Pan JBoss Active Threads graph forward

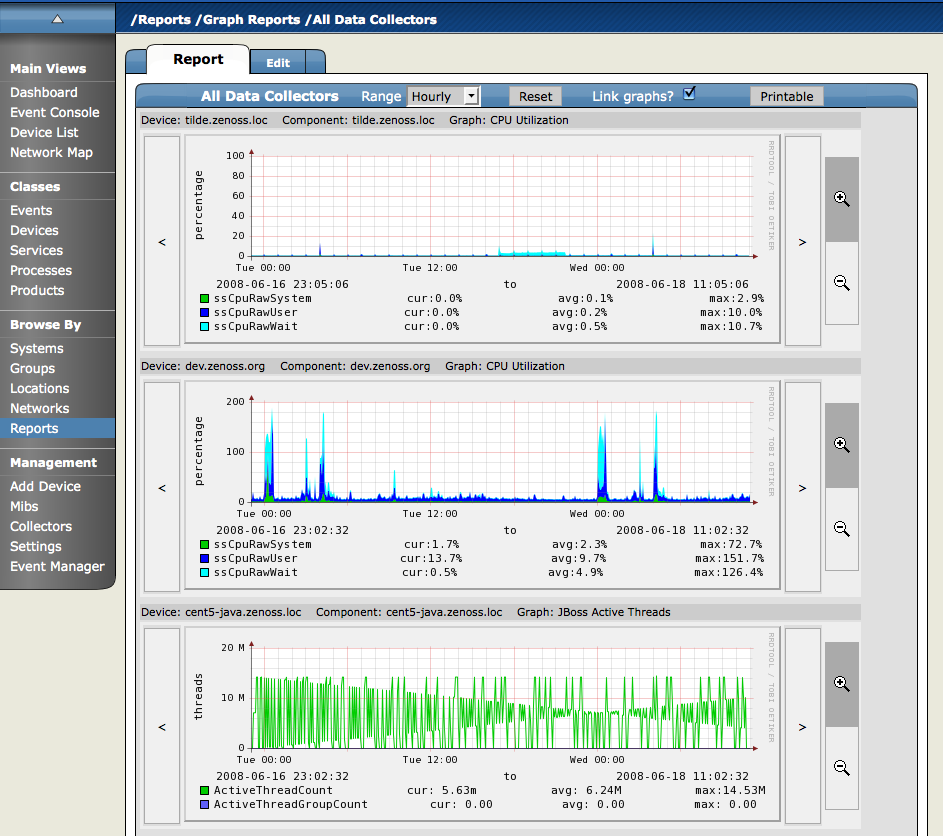[802, 727]
